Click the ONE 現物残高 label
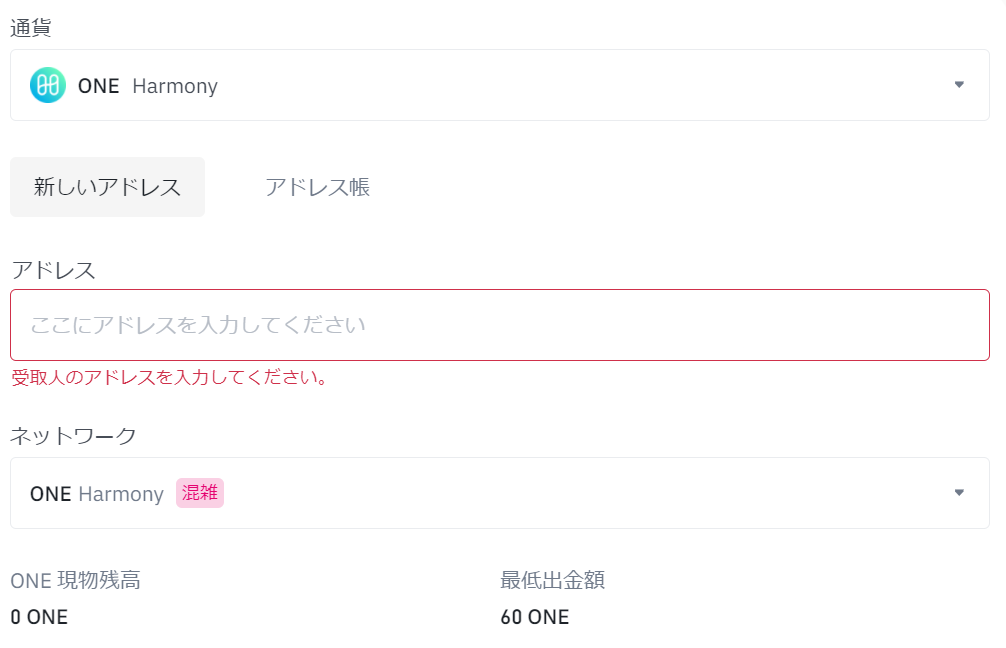1006x648 pixels. [75, 581]
